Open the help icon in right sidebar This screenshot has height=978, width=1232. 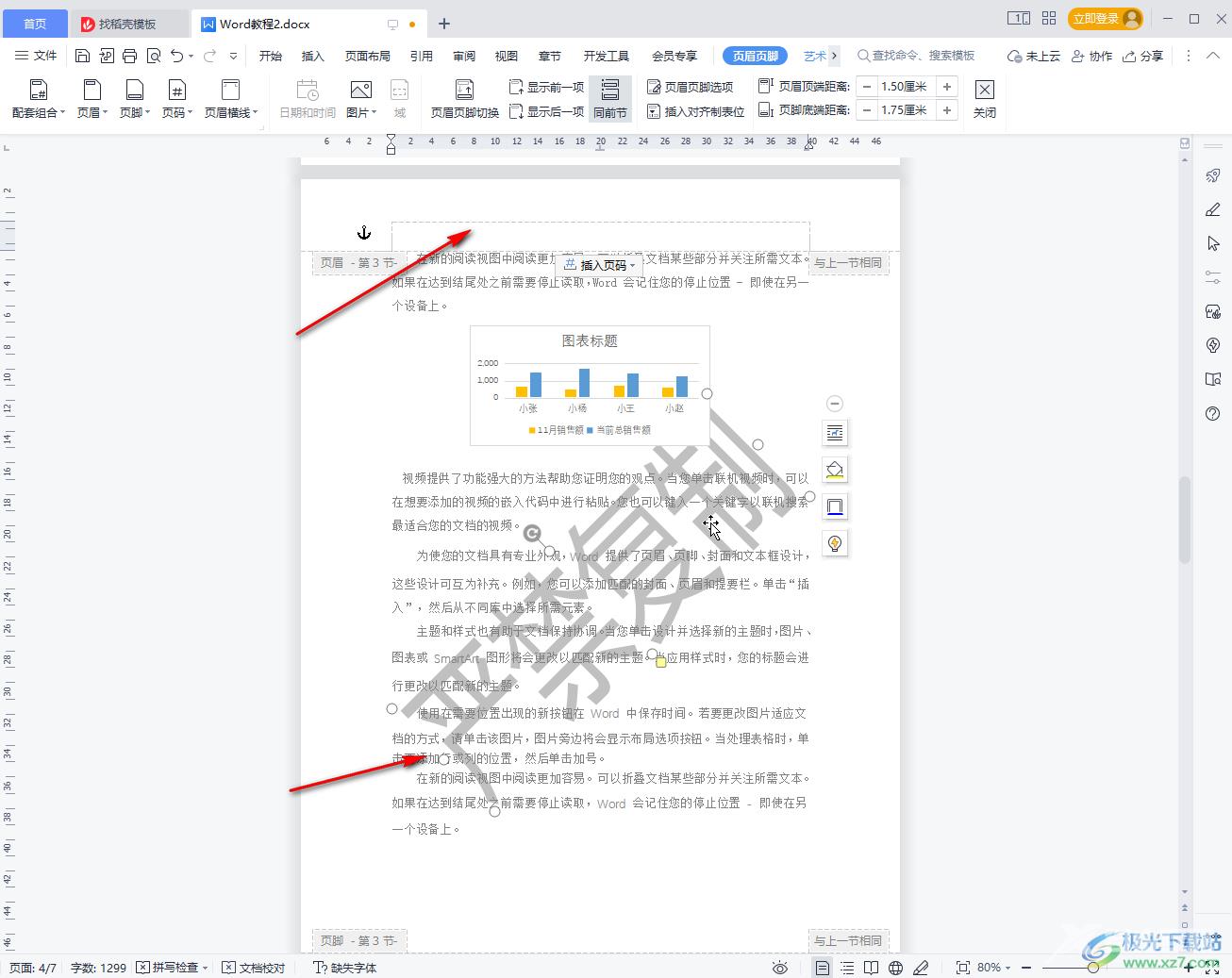click(1213, 413)
